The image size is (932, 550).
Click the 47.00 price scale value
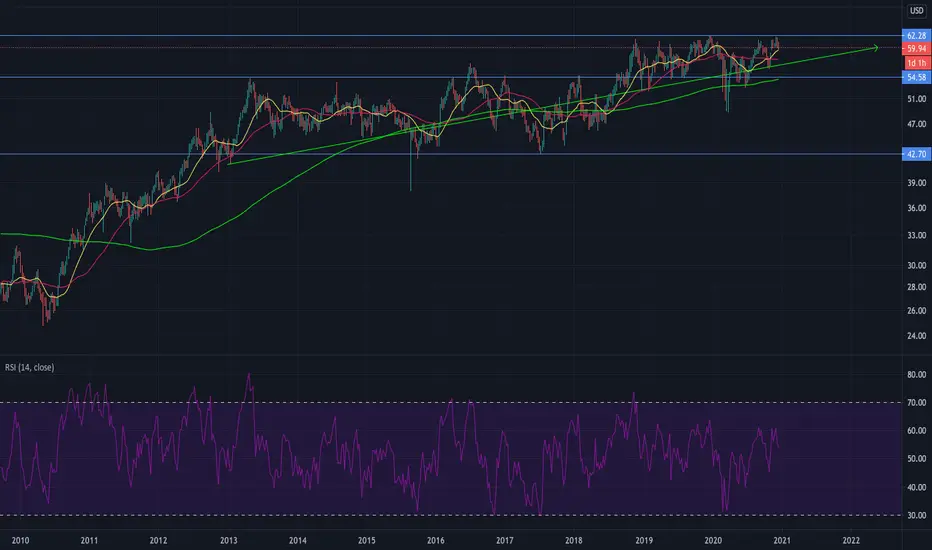pyautogui.click(x=917, y=124)
